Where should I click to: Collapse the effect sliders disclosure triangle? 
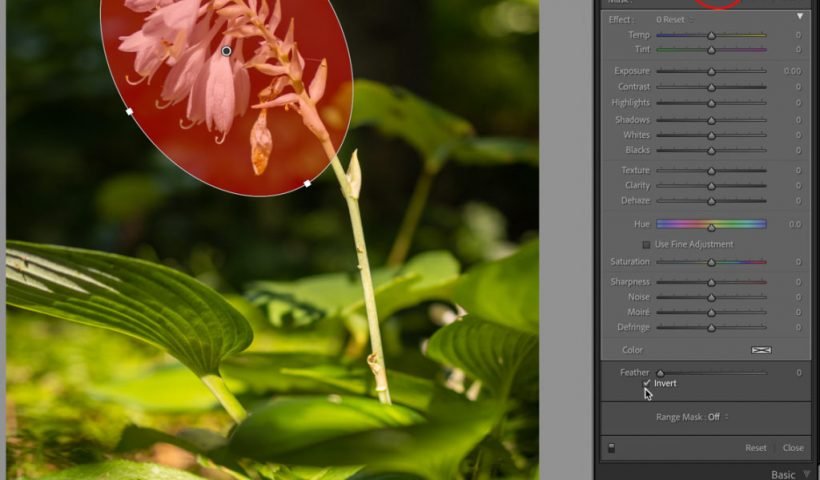coord(800,17)
